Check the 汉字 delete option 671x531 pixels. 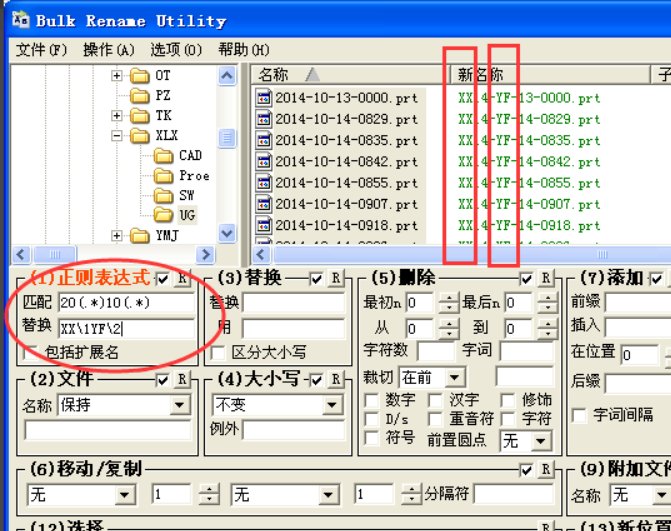(435, 400)
